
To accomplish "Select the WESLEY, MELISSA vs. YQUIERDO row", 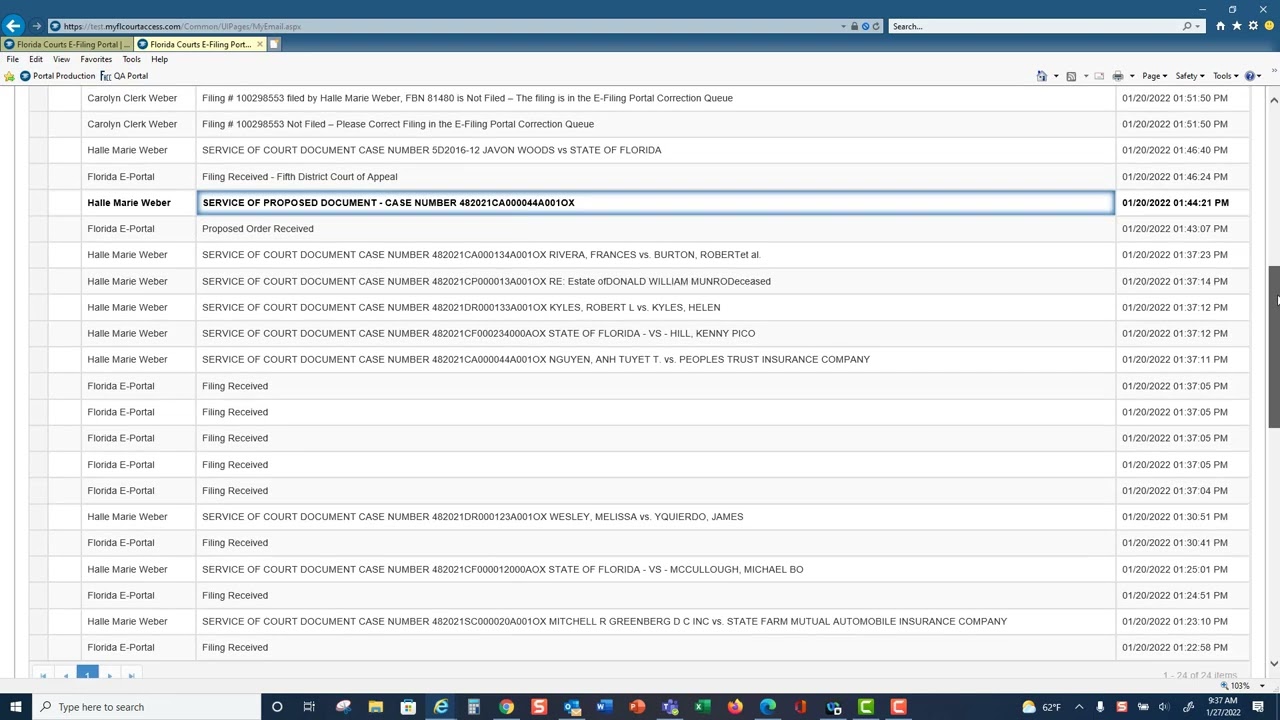I will [640, 517].
